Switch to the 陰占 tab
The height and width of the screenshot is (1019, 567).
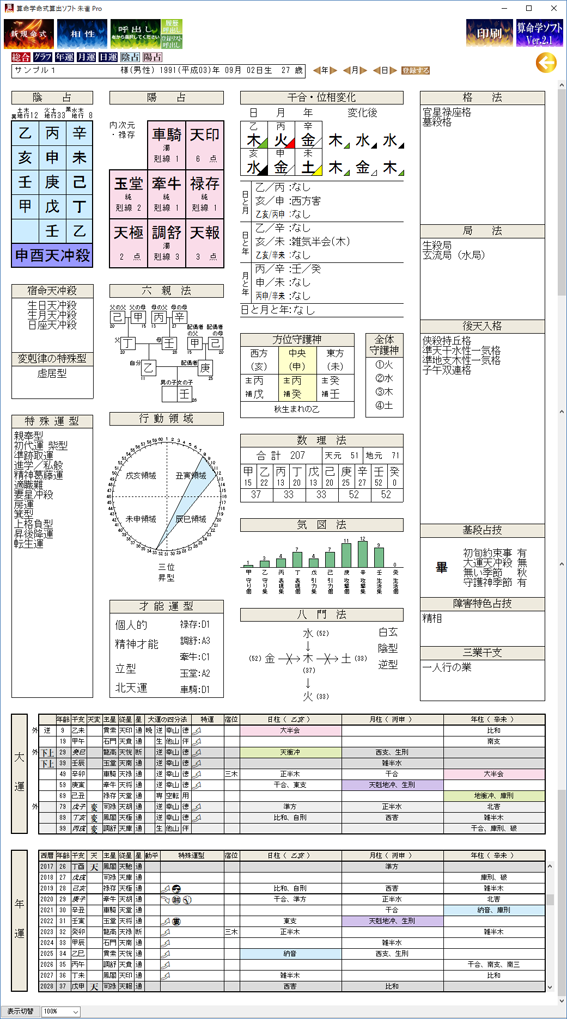coord(129,57)
